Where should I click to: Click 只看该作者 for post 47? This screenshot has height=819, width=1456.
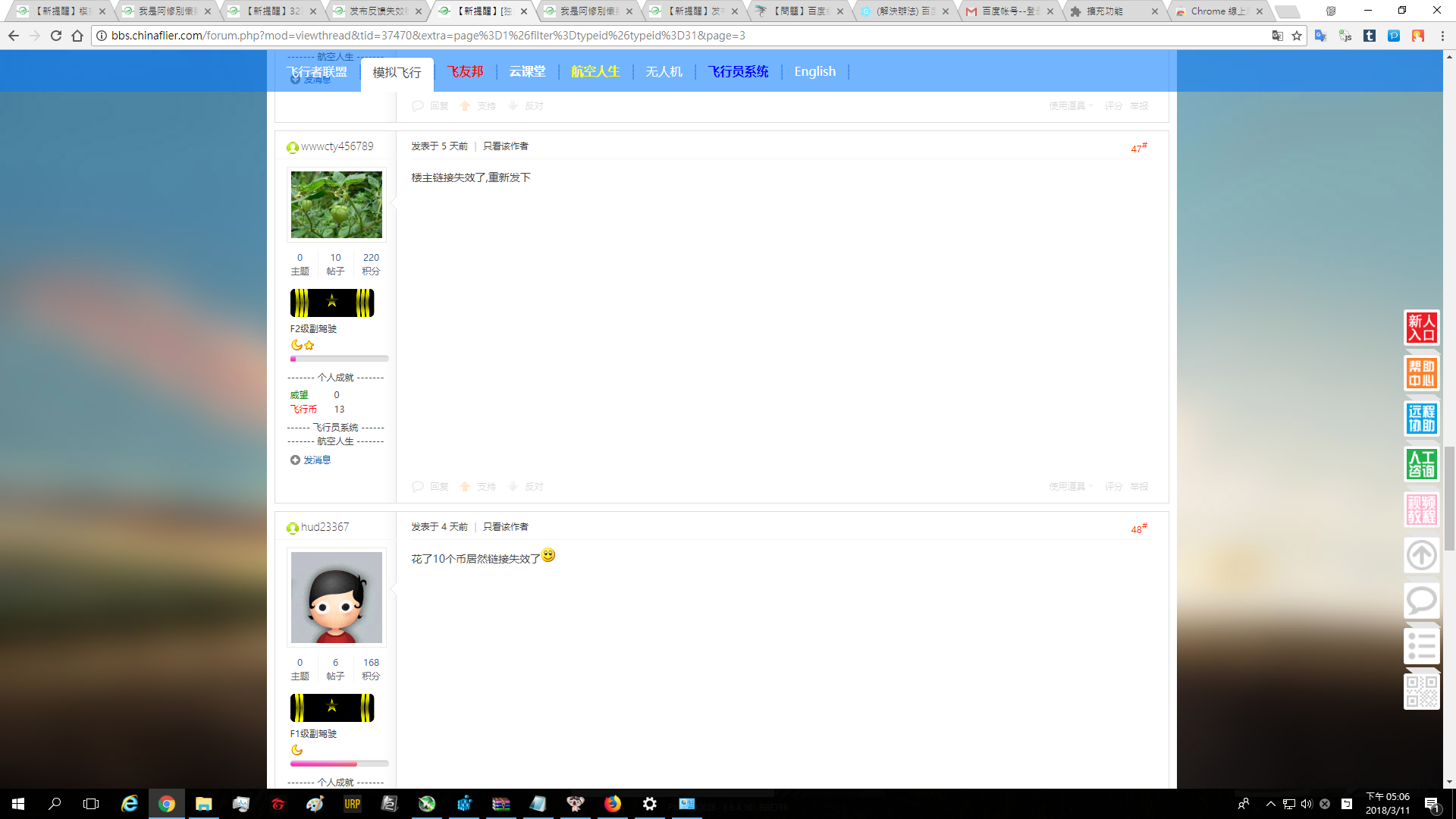[x=506, y=146]
